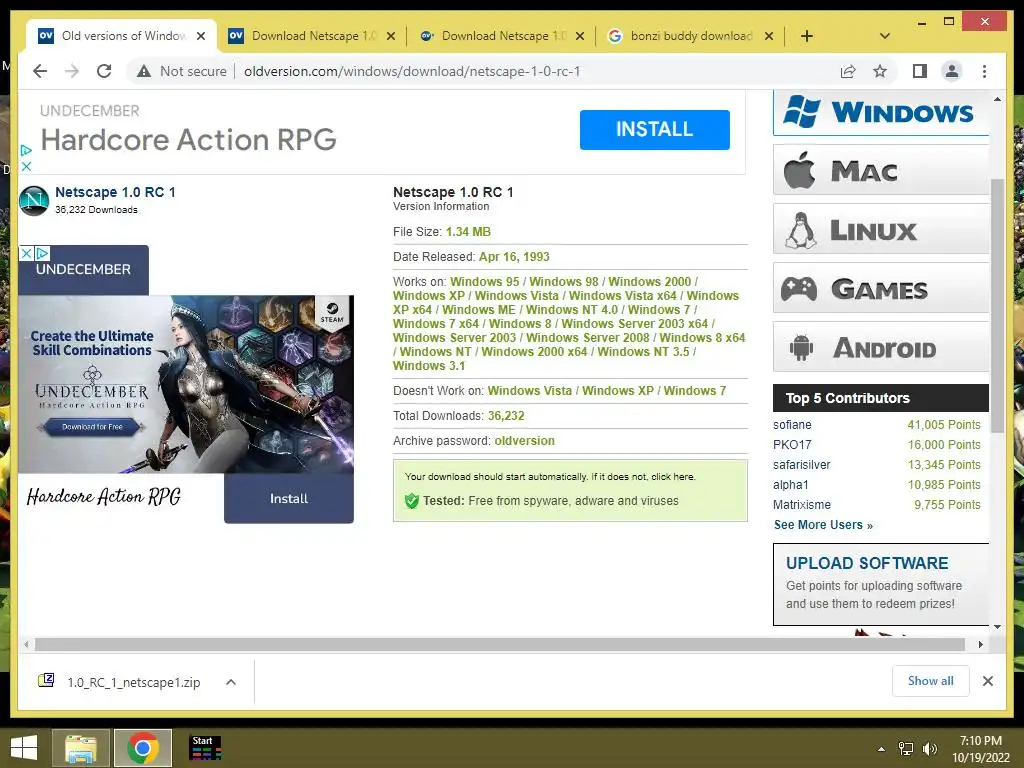Open the Mac category in sidebar
The width and height of the screenshot is (1024, 768).
pyautogui.click(x=880, y=170)
